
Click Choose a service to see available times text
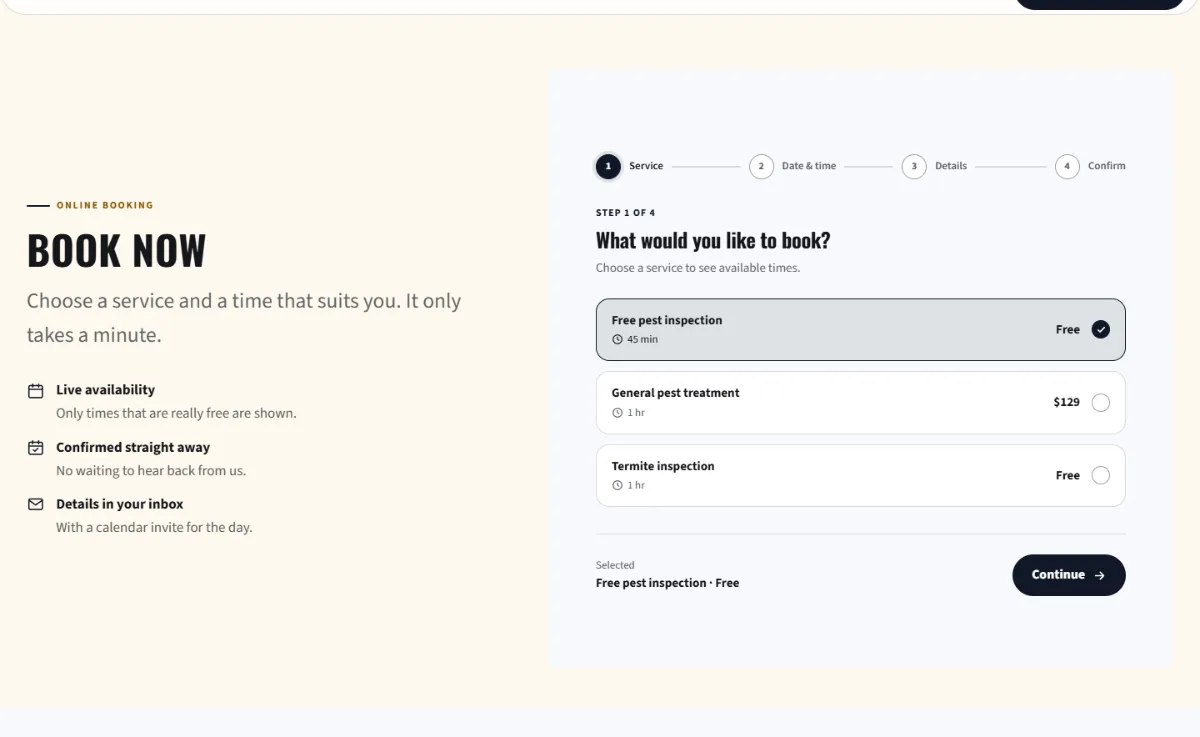698,268
